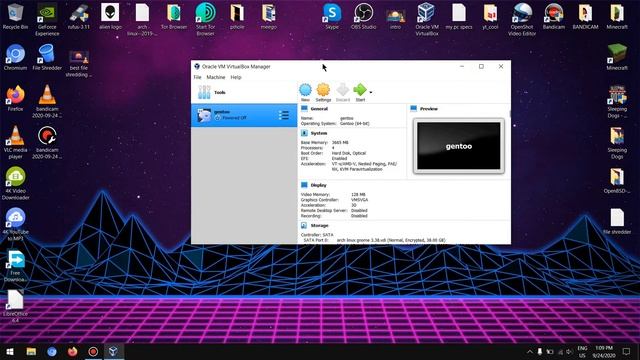Image resolution: width=640 pixels, height=360 pixels.
Task: Open the Windows Start menu
Action: [x=10, y=351]
